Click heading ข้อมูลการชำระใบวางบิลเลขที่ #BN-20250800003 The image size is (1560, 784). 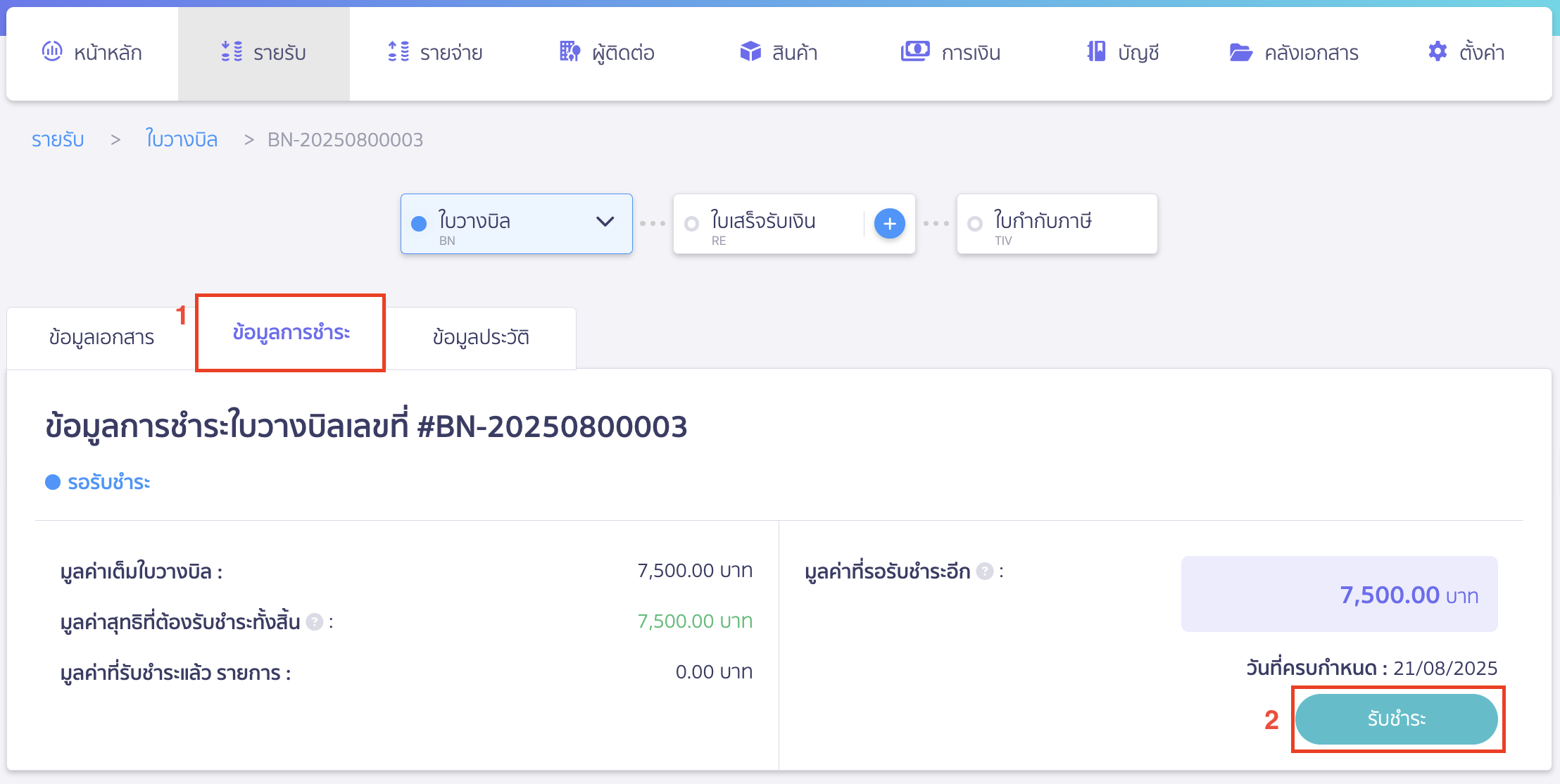tap(366, 427)
